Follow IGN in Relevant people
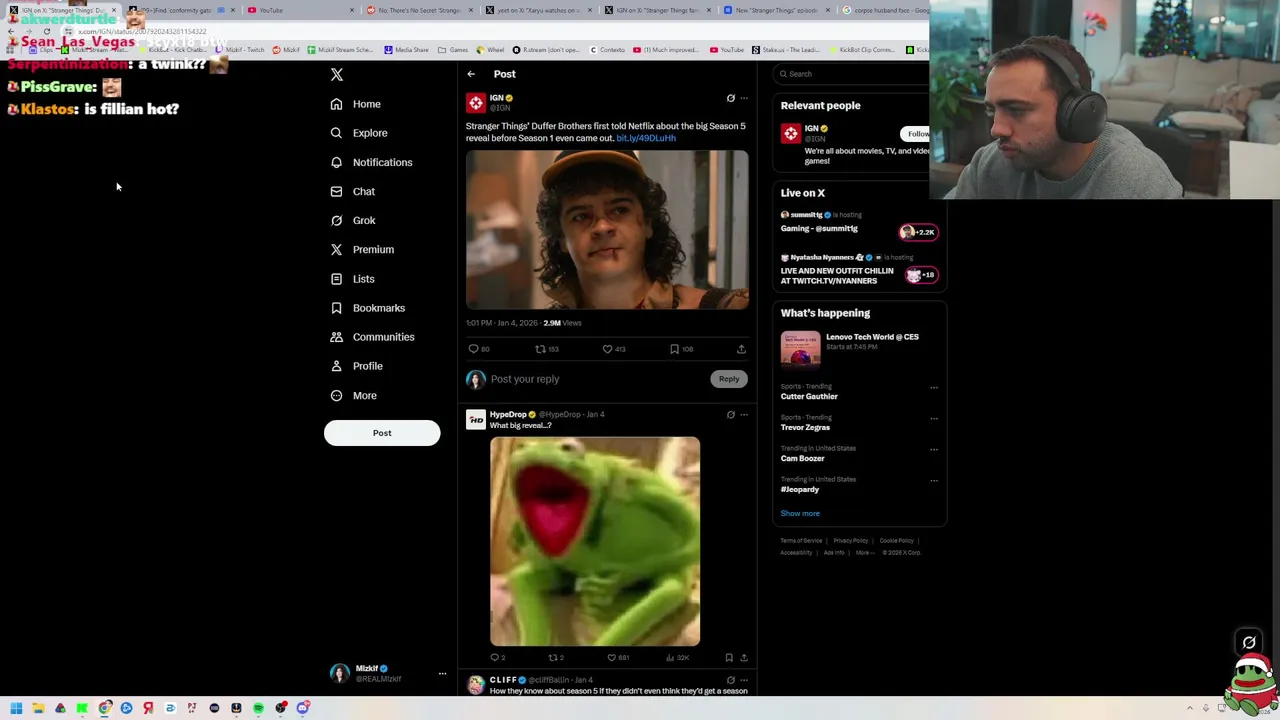This screenshot has height=720, width=1280. coord(917,134)
